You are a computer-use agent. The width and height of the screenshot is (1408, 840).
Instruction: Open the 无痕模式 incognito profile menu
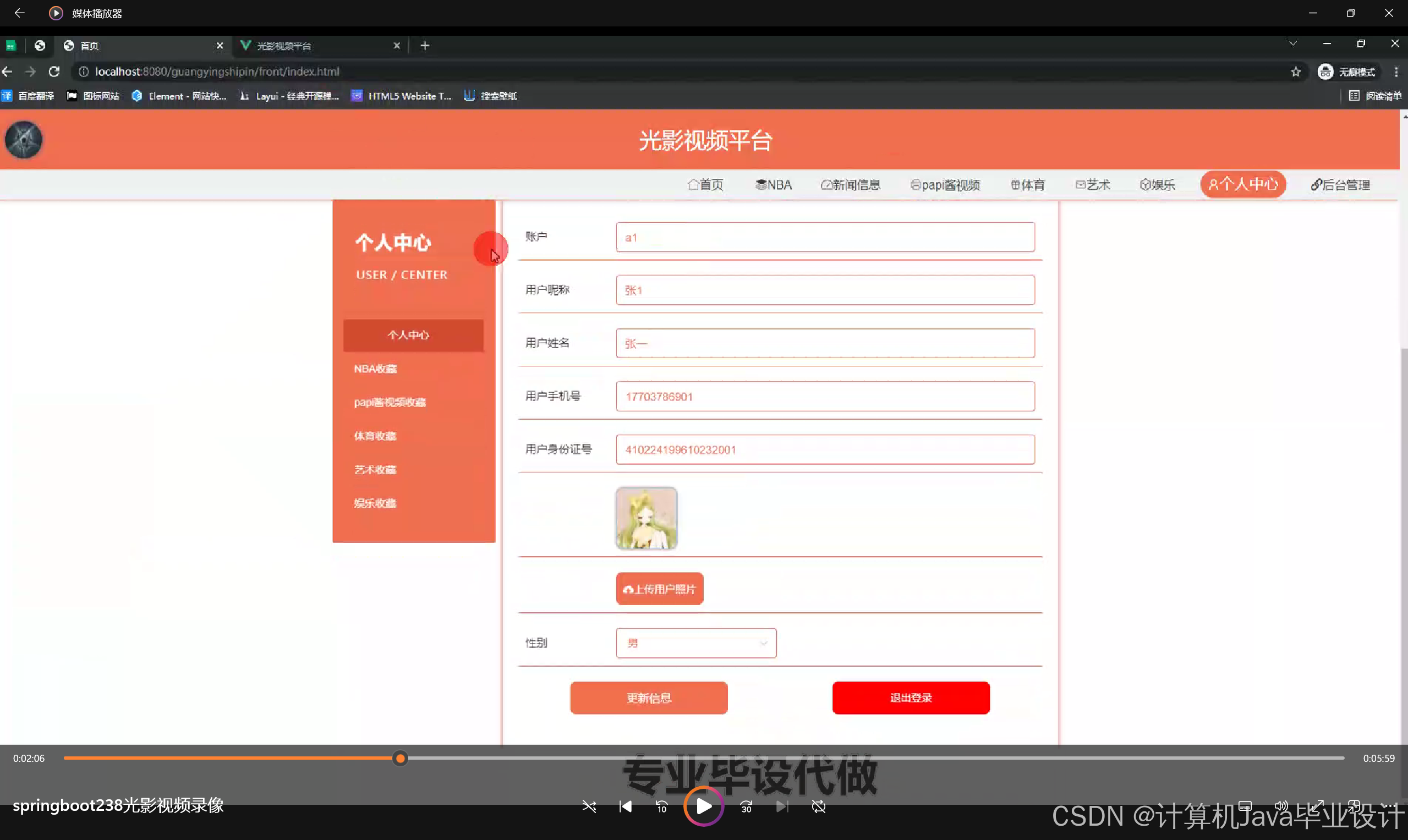[x=1347, y=72]
